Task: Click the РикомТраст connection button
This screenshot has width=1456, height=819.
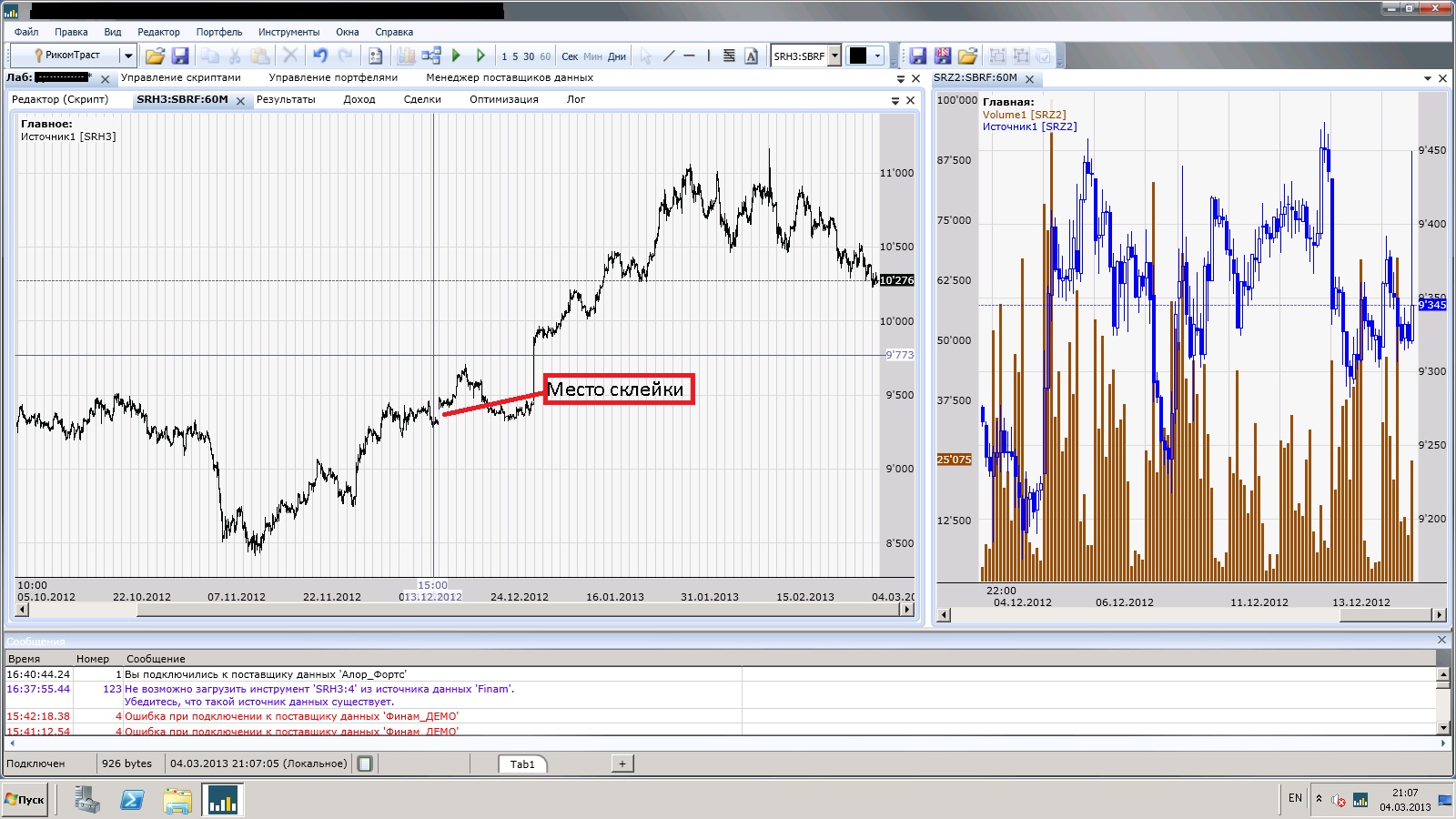Action: click(66, 56)
